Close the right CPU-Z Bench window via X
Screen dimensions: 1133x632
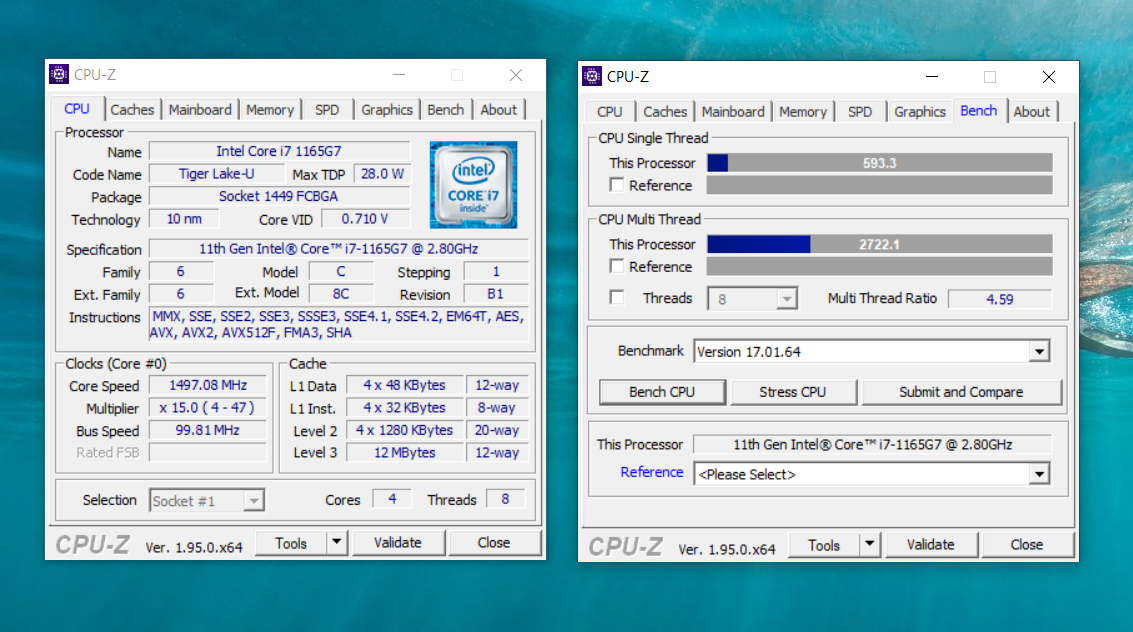pyautogui.click(x=1048, y=77)
